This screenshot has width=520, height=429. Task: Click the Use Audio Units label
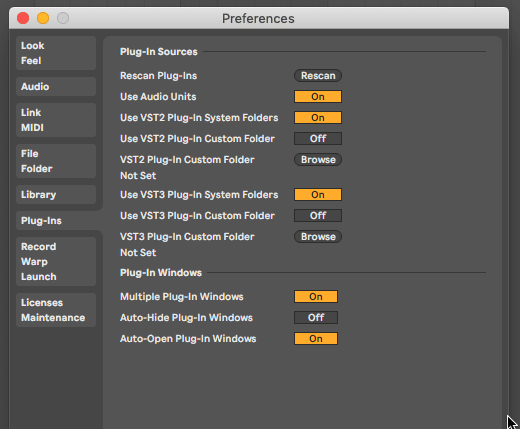tap(158, 97)
